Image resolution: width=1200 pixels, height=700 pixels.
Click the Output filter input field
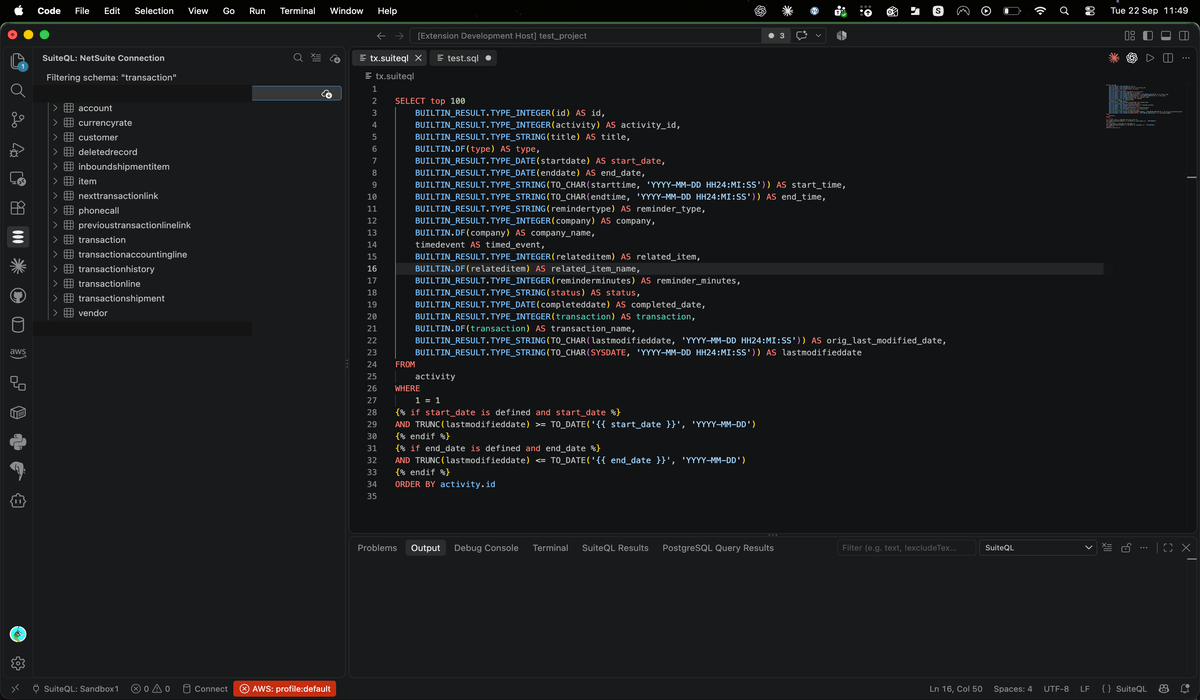(x=905, y=548)
